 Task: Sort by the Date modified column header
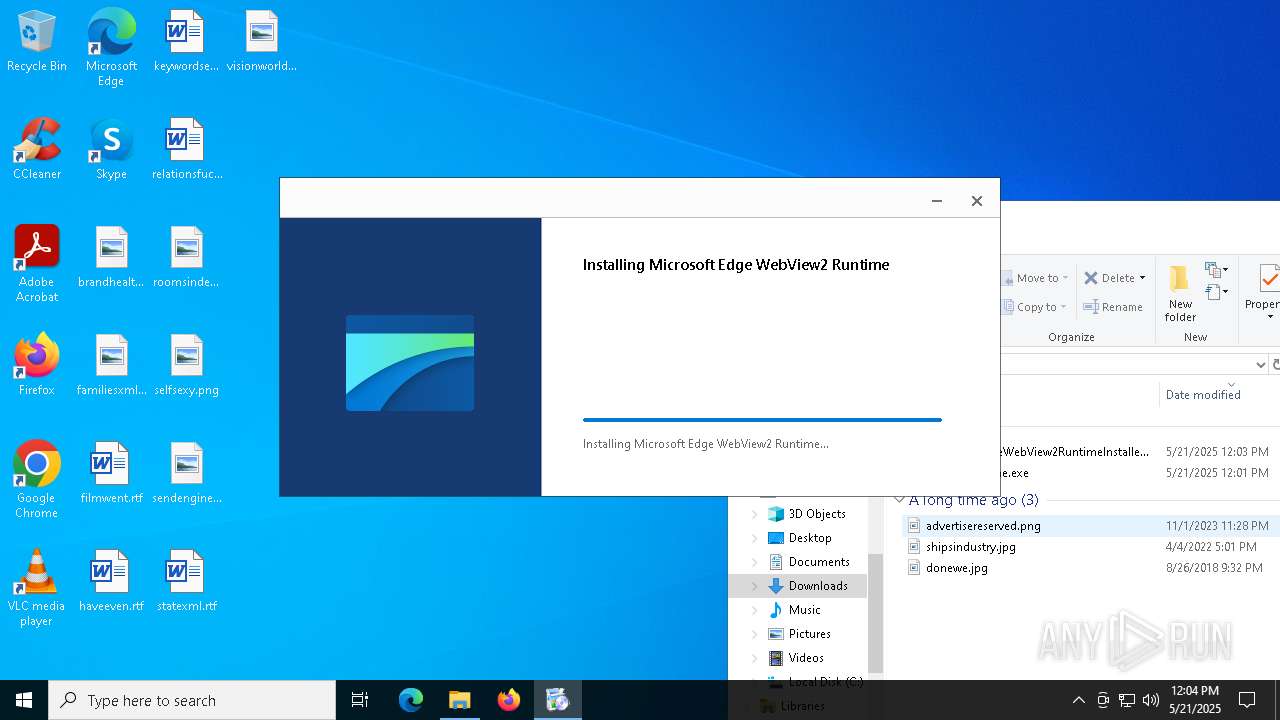coord(1203,395)
